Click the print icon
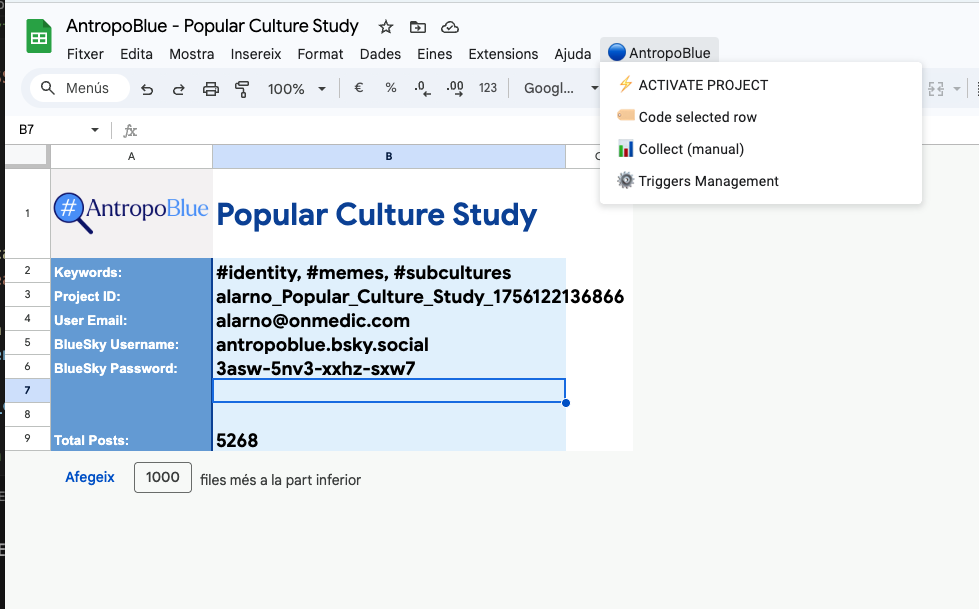 pyautogui.click(x=211, y=89)
